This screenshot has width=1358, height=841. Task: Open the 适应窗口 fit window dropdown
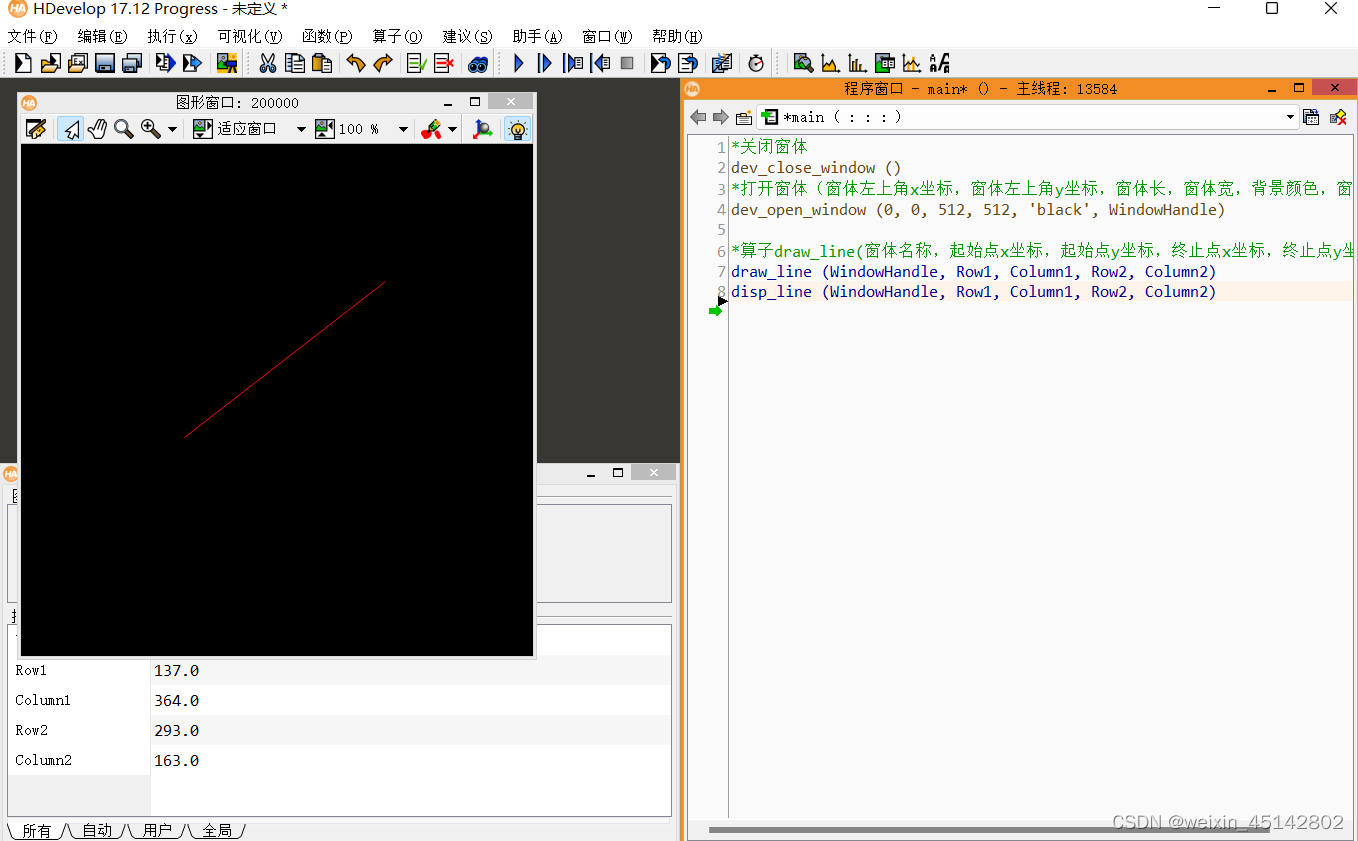pyautogui.click(x=301, y=129)
